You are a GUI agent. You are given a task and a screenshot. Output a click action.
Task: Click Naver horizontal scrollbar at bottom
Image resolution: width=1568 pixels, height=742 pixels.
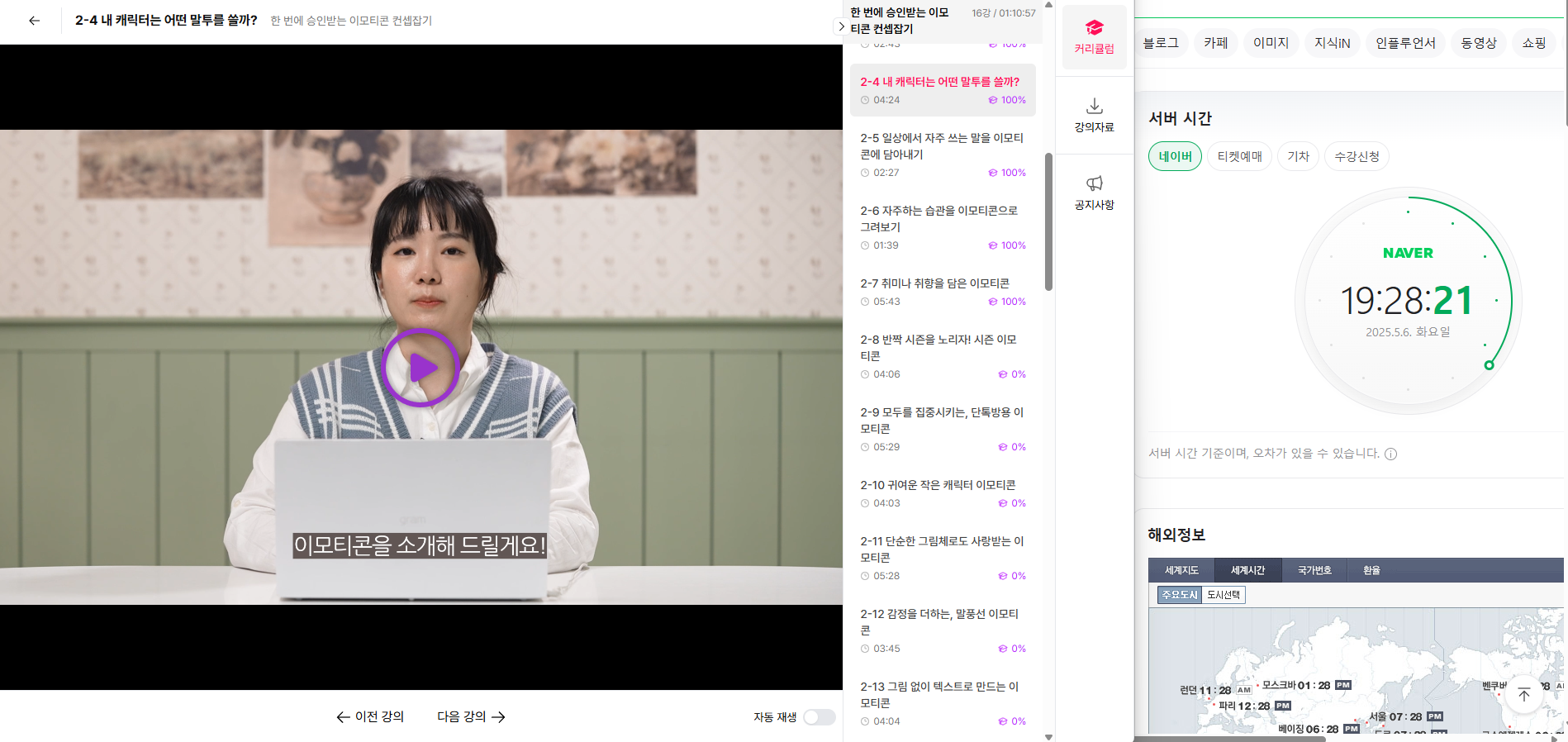[1229, 739]
